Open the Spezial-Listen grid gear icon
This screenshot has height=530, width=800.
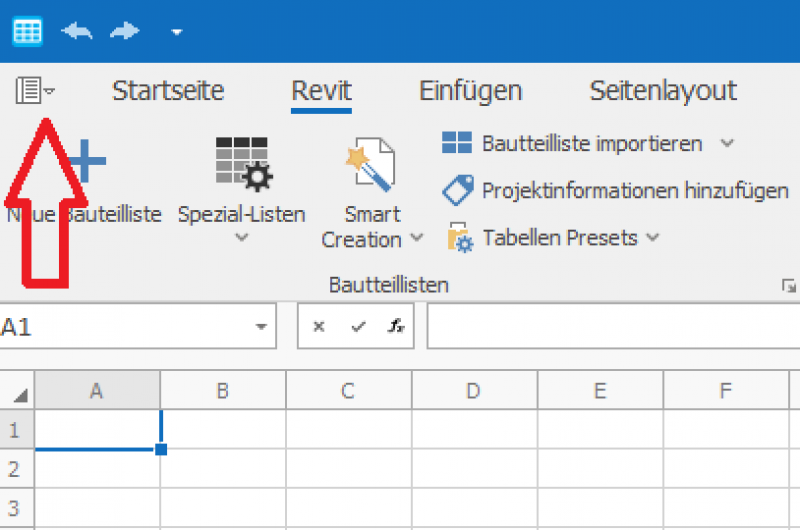pyautogui.click(x=242, y=164)
